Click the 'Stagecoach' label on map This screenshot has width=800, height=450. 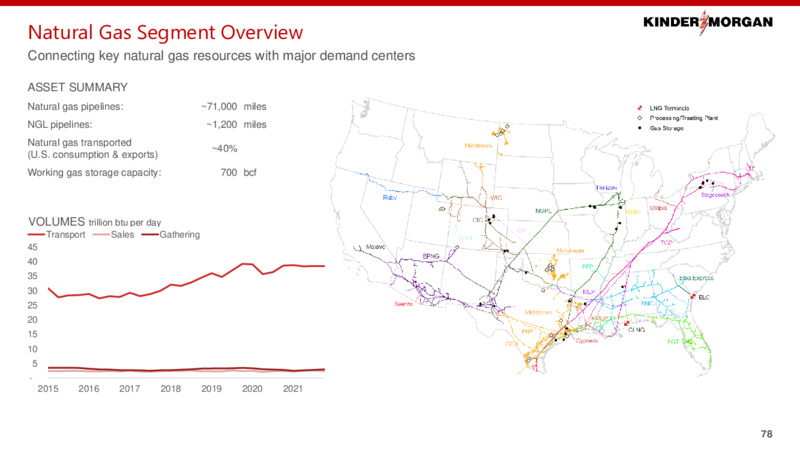(x=715, y=195)
